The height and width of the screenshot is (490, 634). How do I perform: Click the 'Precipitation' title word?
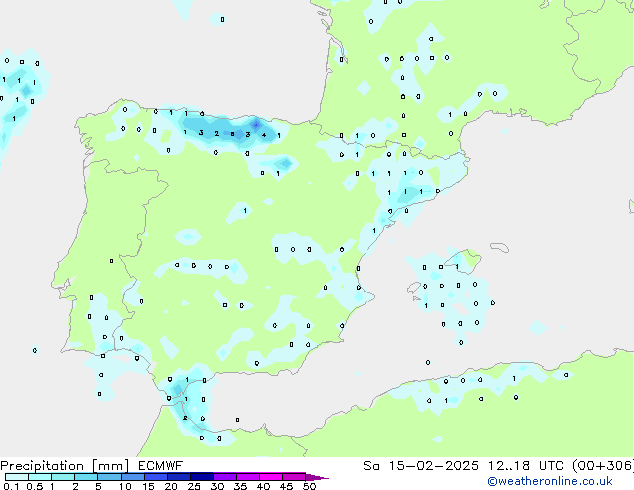[x=42, y=466]
